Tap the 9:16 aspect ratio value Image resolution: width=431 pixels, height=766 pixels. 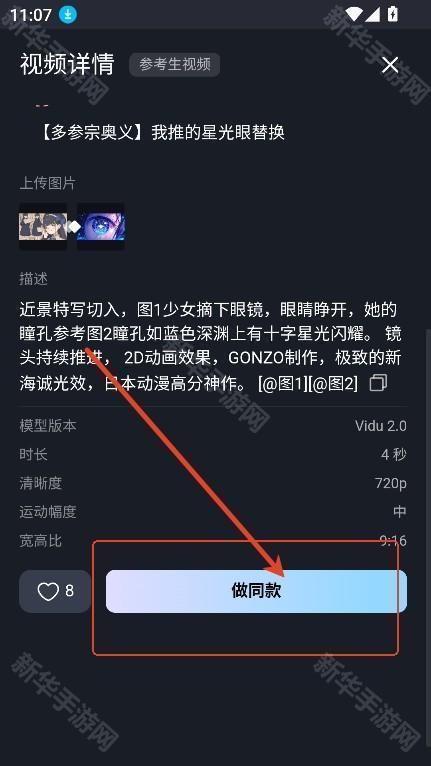point(393,541)
